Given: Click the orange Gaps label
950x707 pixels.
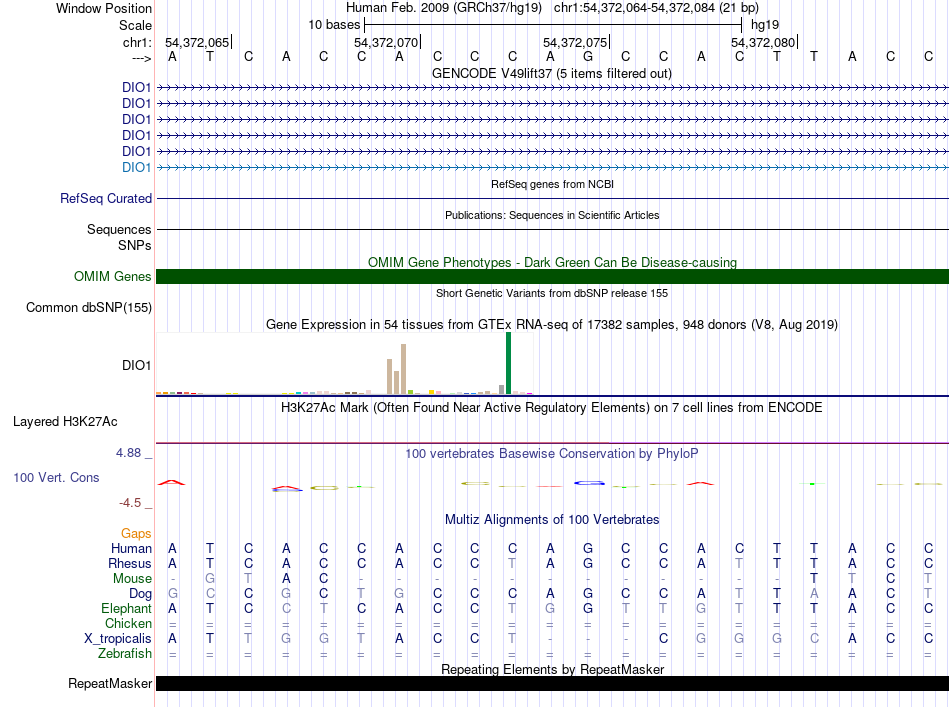Looking at the screenshot, I should click(x=136, y=534).
